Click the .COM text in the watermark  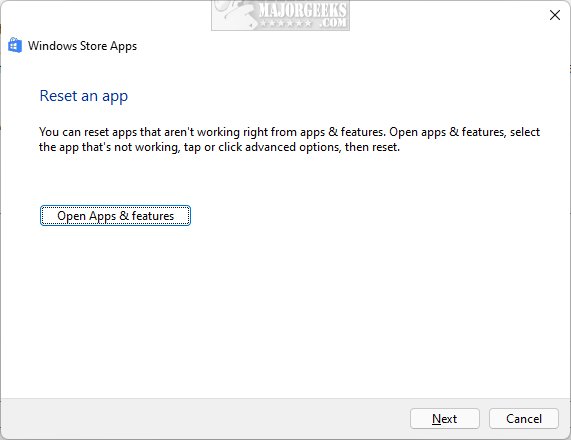point(333,23)
